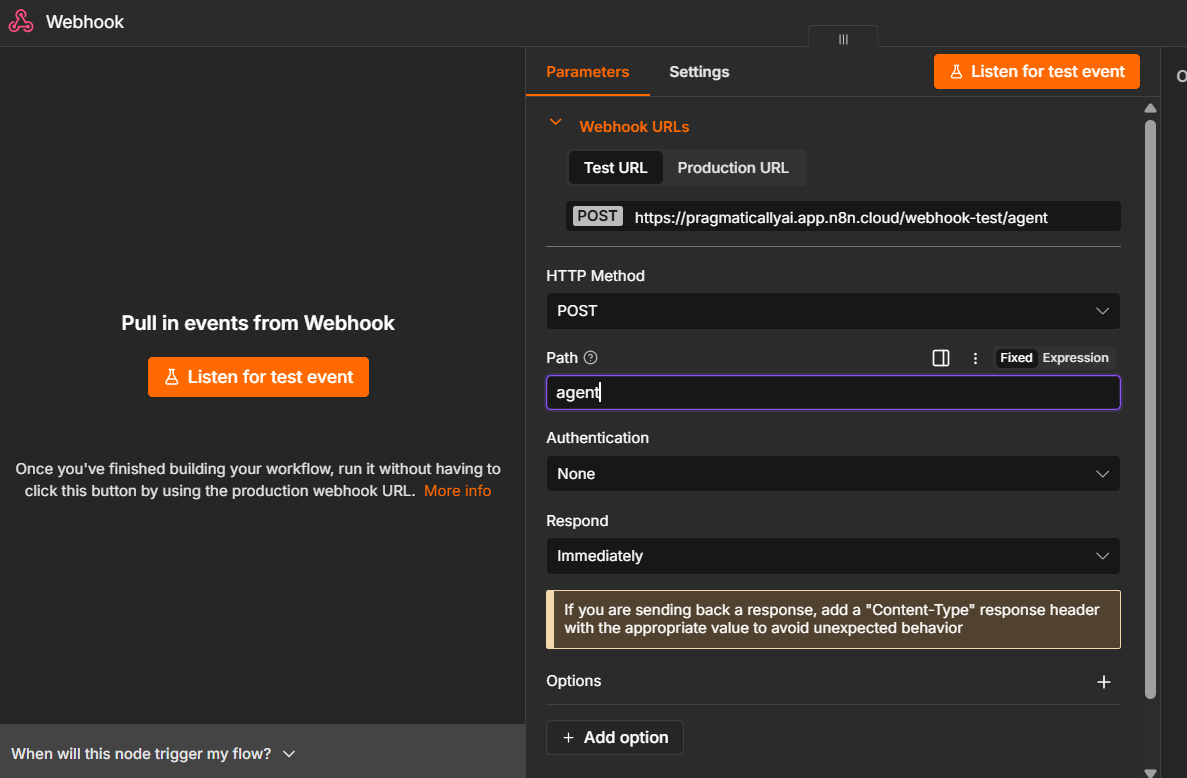Click the scrollbar up arrow
The height and width of the screenshot is (778, 1187).
pos(1150,108)
